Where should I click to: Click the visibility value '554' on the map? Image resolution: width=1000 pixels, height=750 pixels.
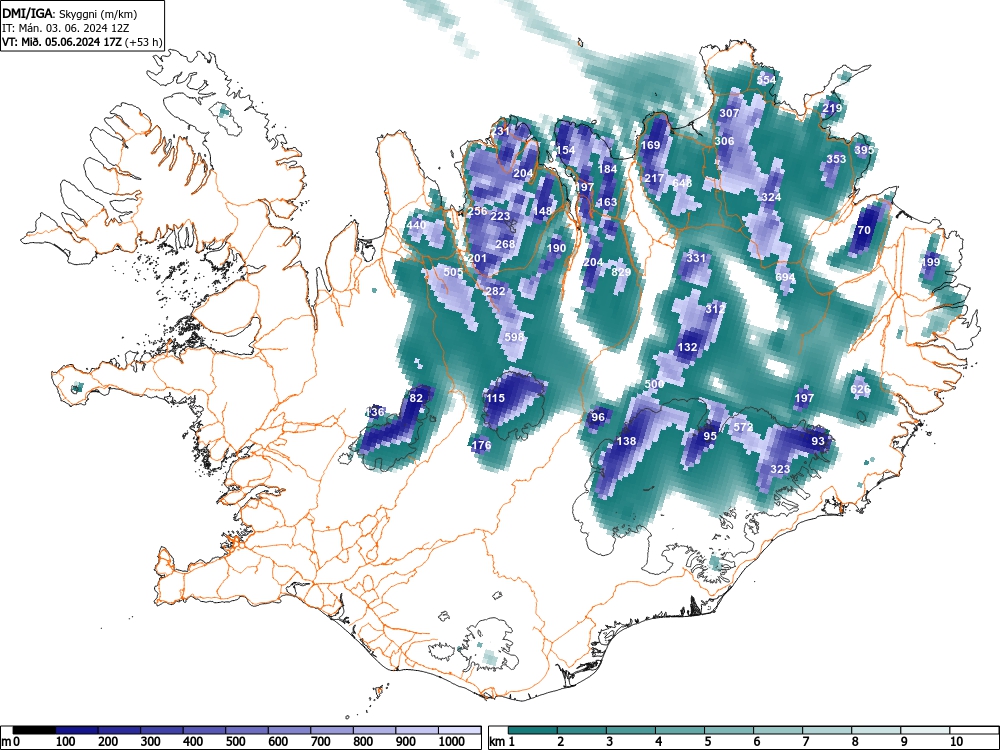click(767, 80)
